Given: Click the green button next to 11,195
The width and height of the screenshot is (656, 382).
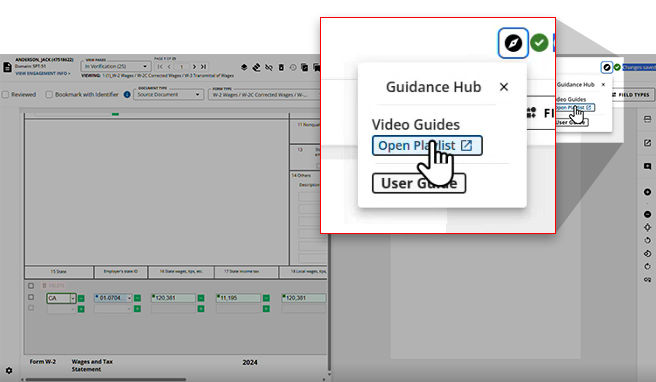Looking at the screenshot, I should click(x=266, y=298).
